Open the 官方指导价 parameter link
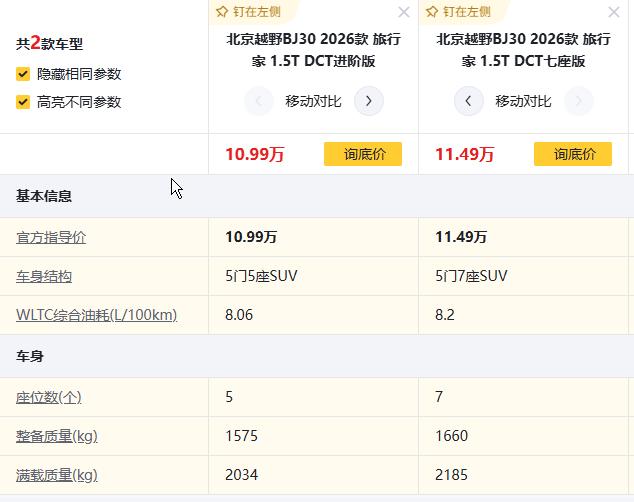 coord(51,237)
